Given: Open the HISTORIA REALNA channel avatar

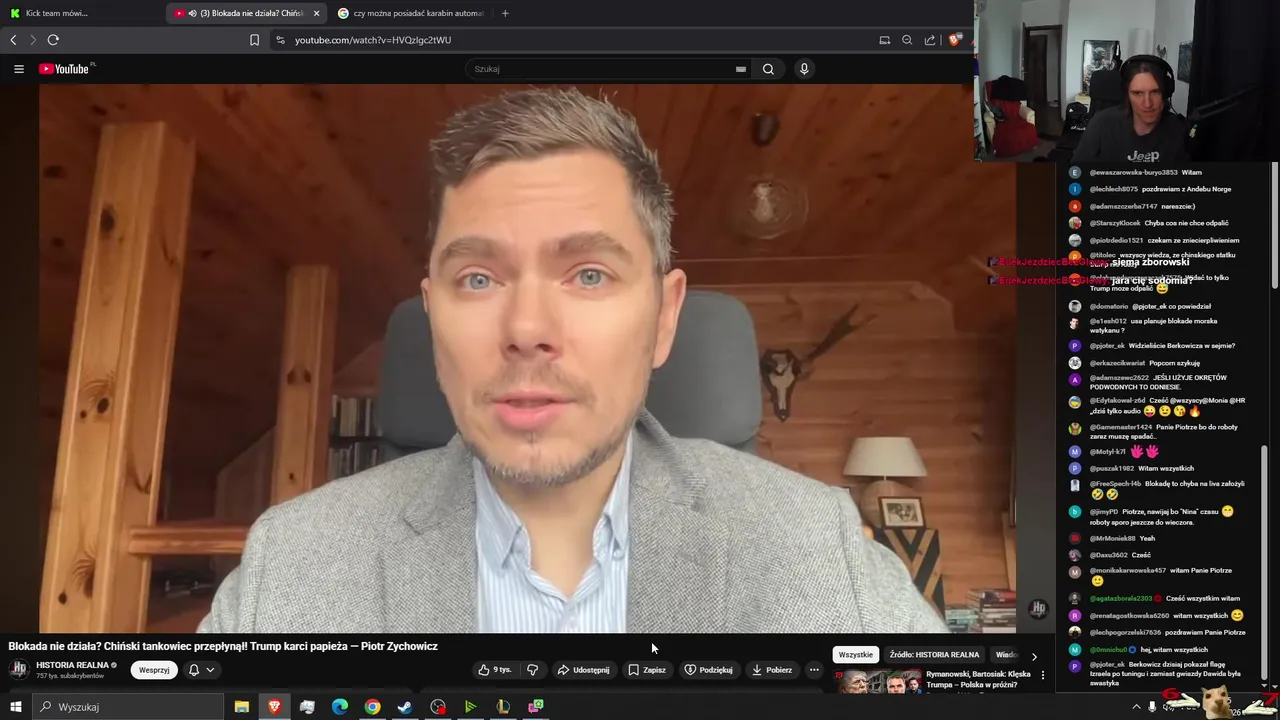Looking at the screenshot, I should (x=18, y=670).
